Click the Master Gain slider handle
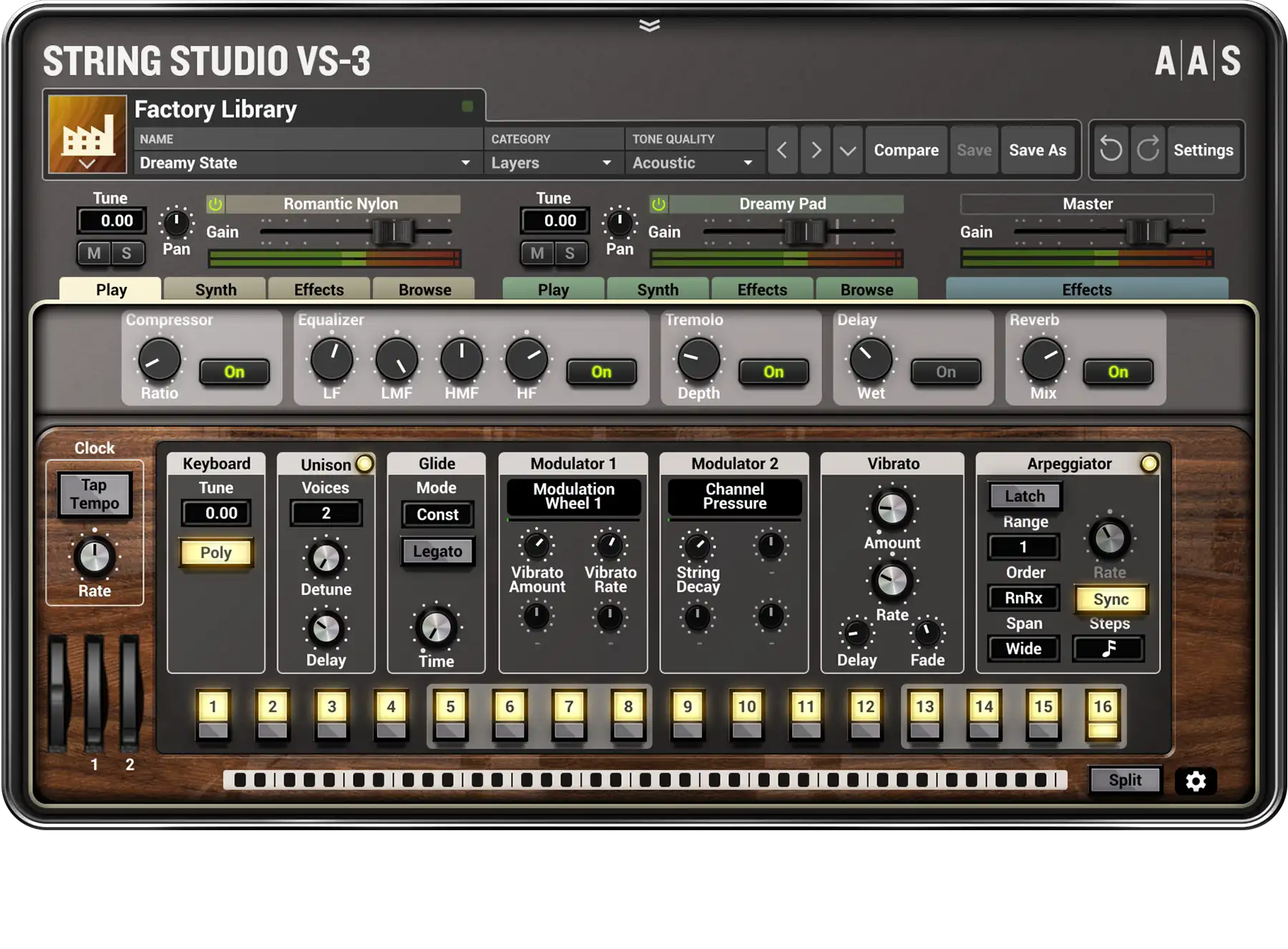Screen dimensions: 1288x949 (1146, 232)
